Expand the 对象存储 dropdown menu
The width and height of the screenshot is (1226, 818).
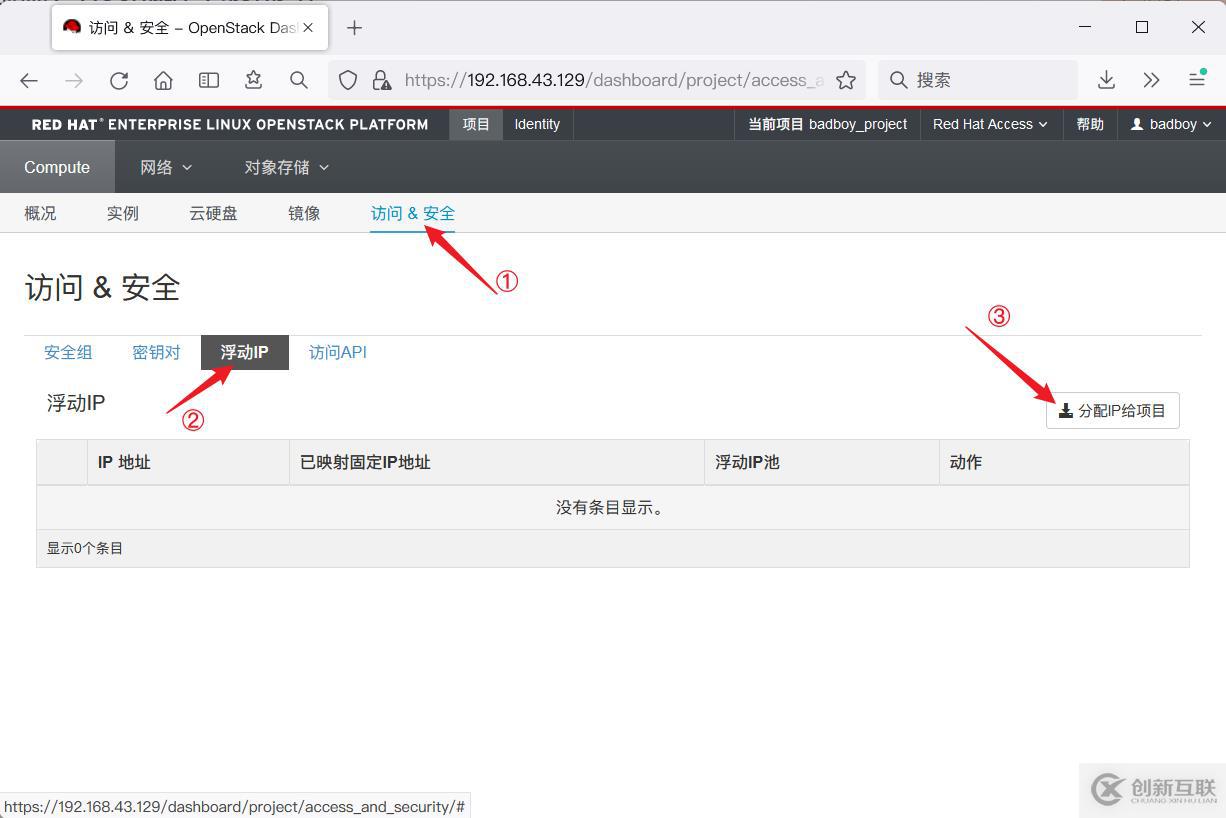tap(286, 167)
